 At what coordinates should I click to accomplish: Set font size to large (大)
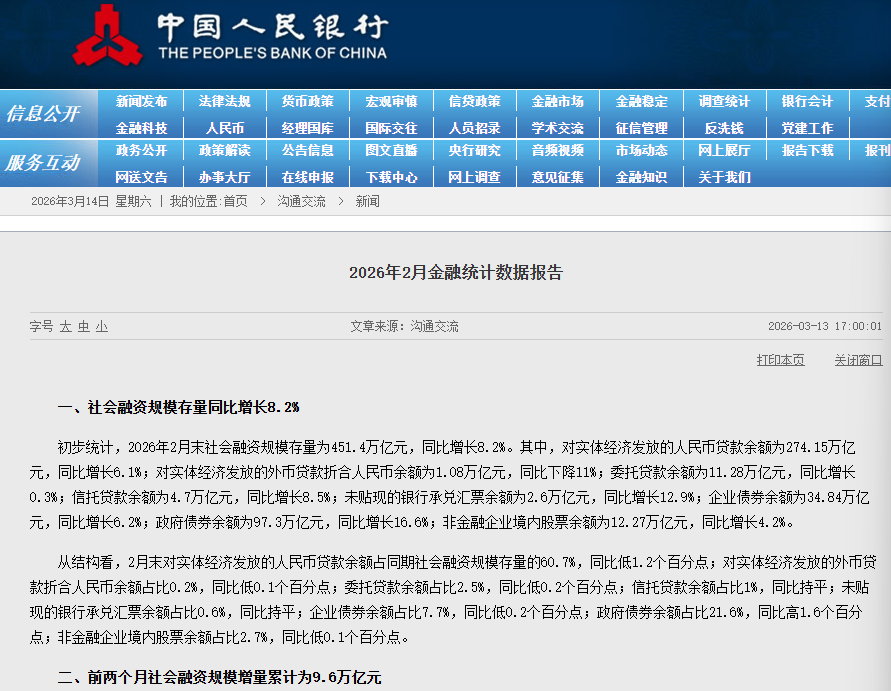[x=66, y=327]
